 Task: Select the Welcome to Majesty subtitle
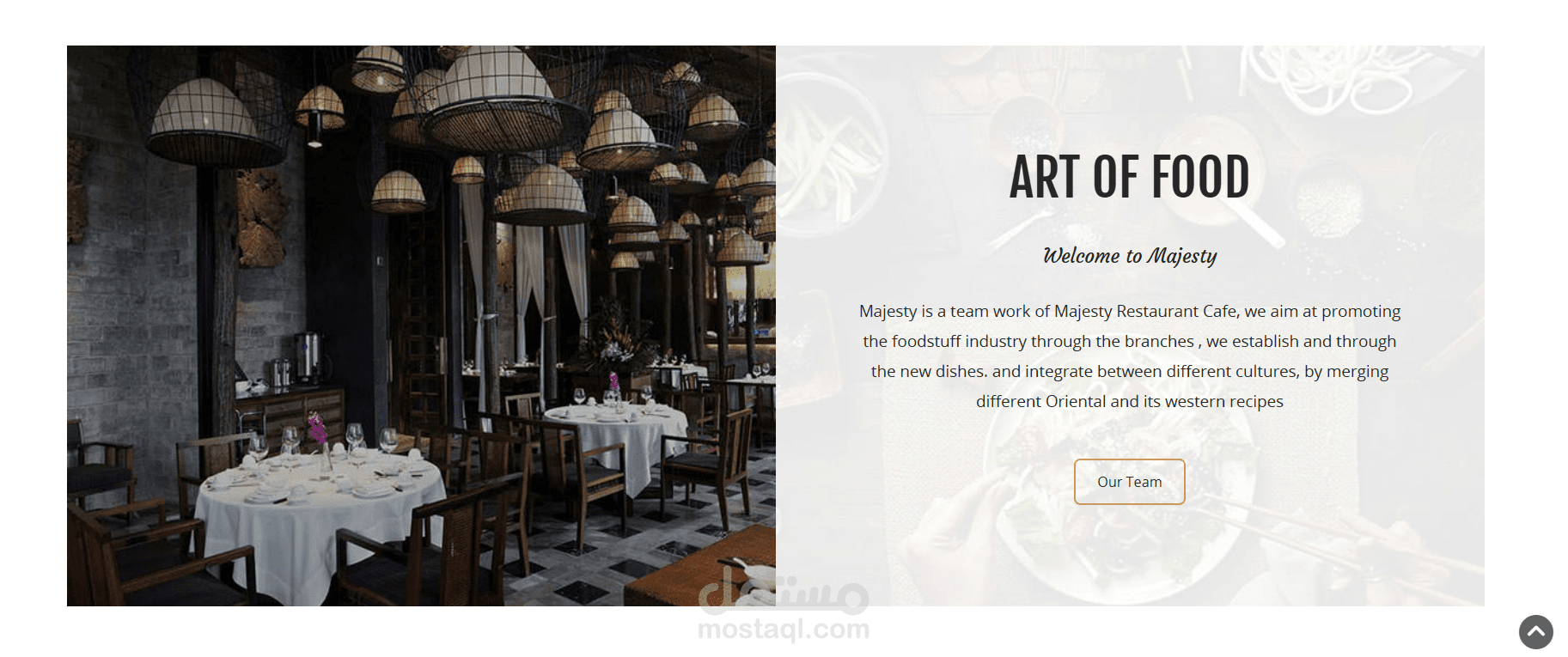coord(1129,256)
